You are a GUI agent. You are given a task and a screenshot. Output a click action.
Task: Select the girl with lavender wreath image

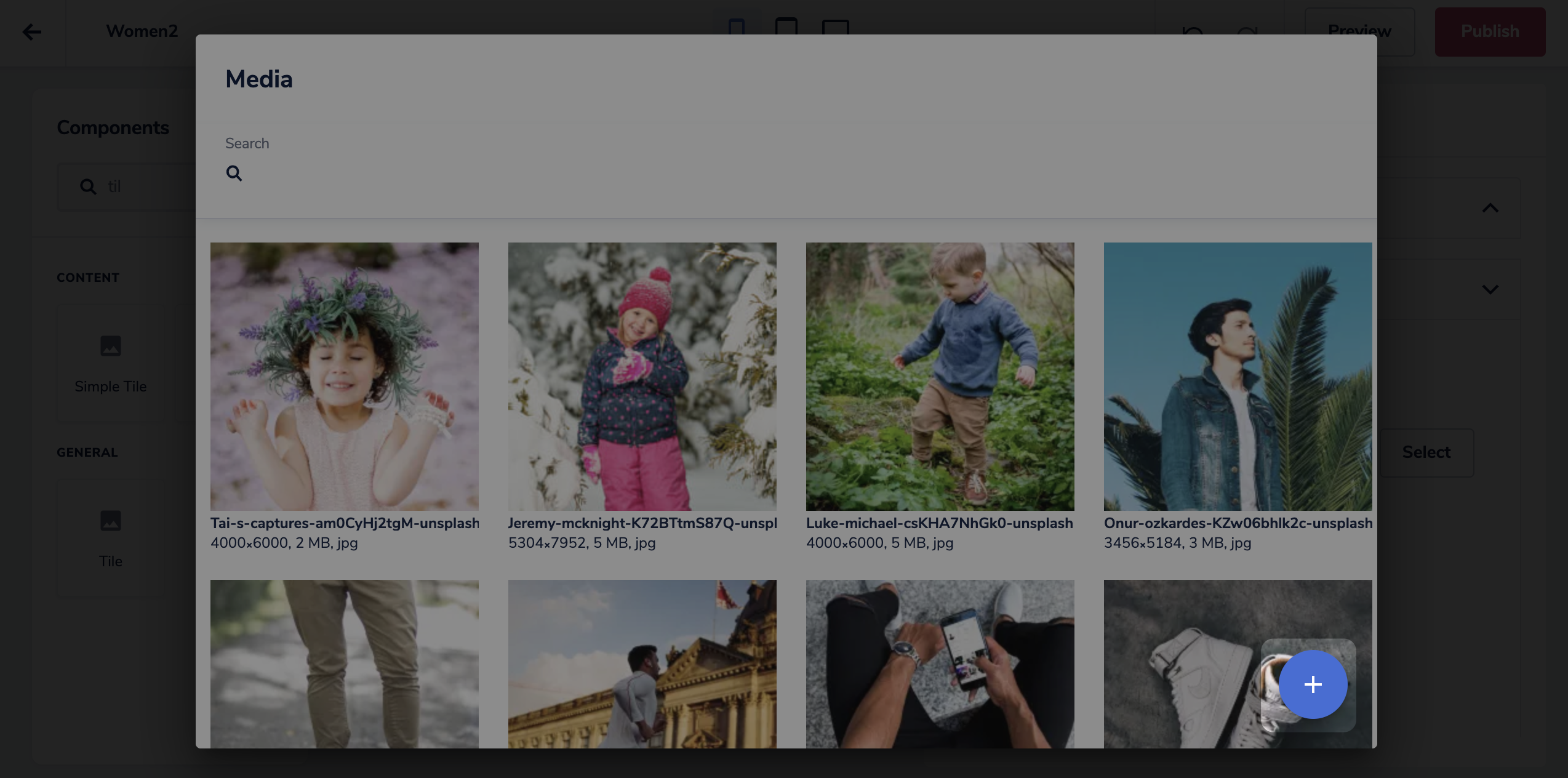345,376
